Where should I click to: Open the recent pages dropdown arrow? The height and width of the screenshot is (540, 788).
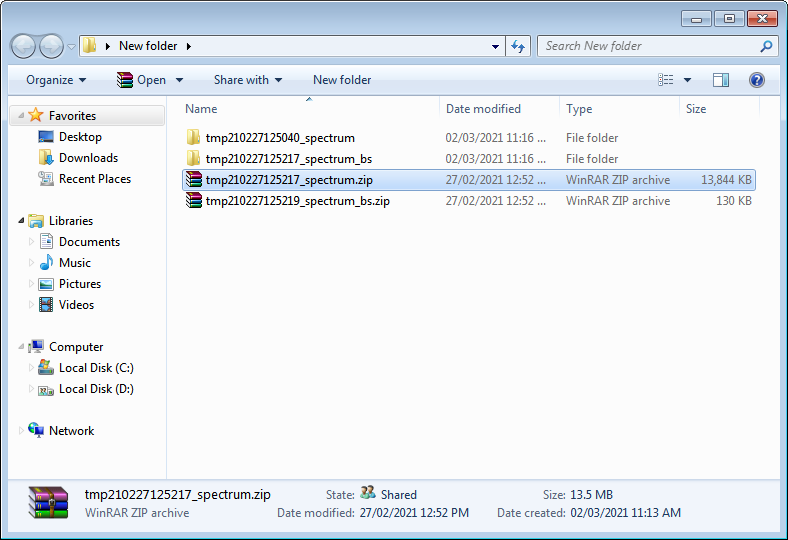(x=71, y=47)
